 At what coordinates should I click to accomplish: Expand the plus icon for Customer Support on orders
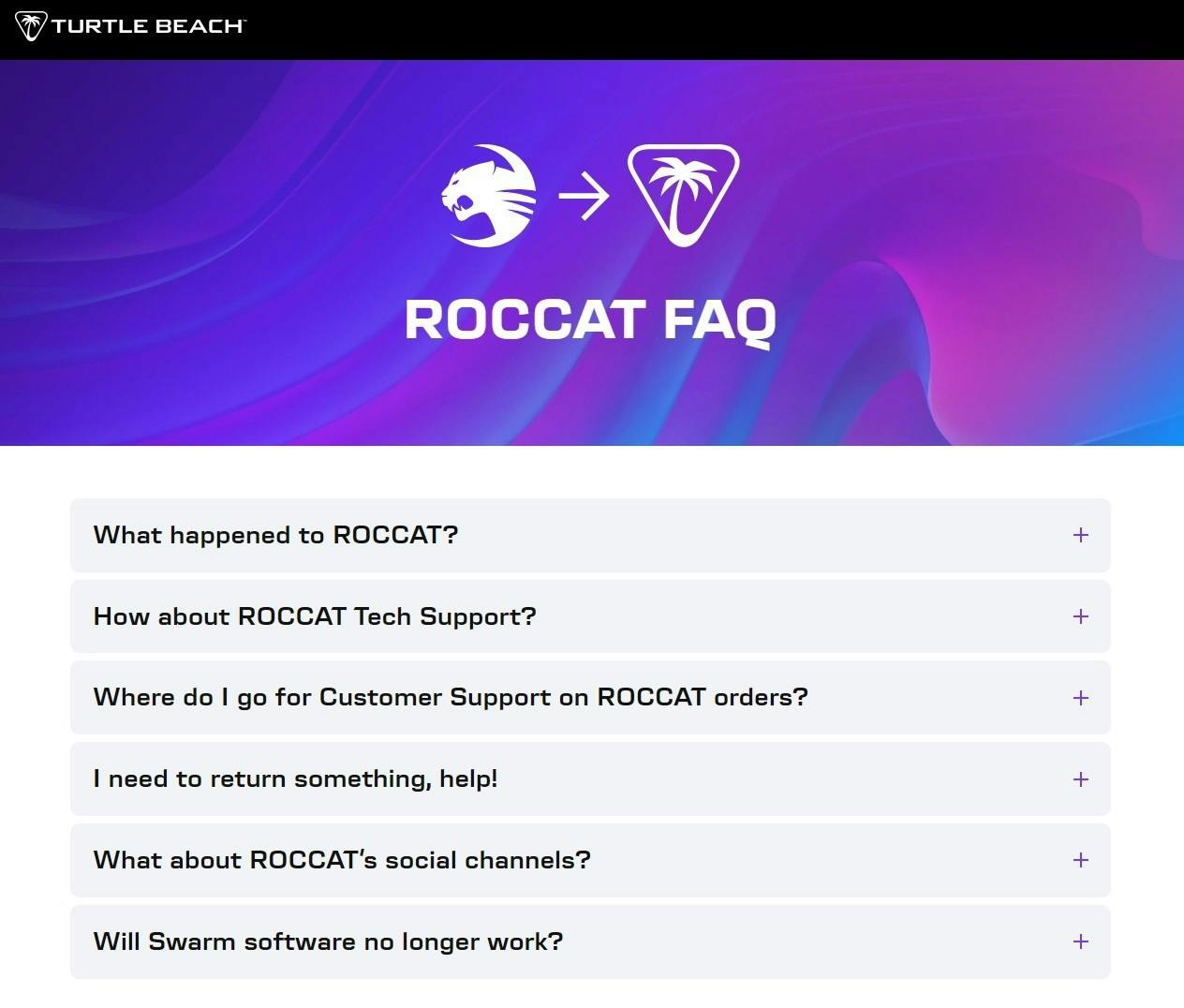[x=1081, y=698]
